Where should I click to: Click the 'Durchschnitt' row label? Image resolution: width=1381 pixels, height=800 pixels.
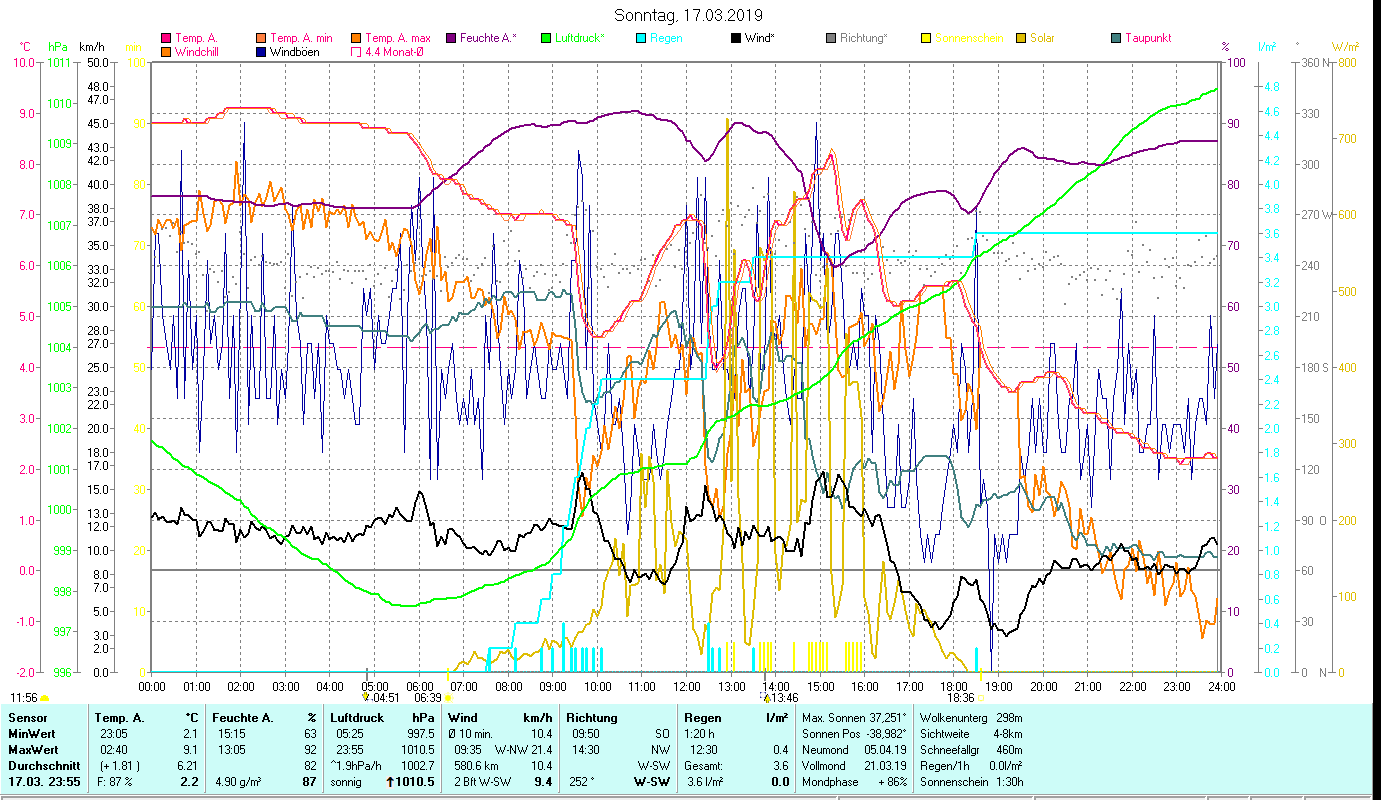43,765
